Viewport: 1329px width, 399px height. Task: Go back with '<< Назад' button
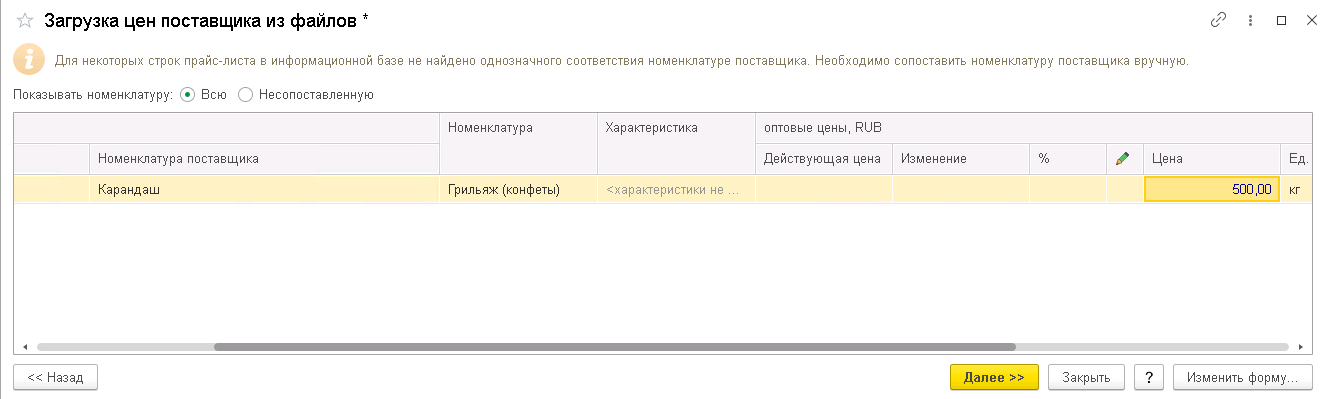click(55, 377)
